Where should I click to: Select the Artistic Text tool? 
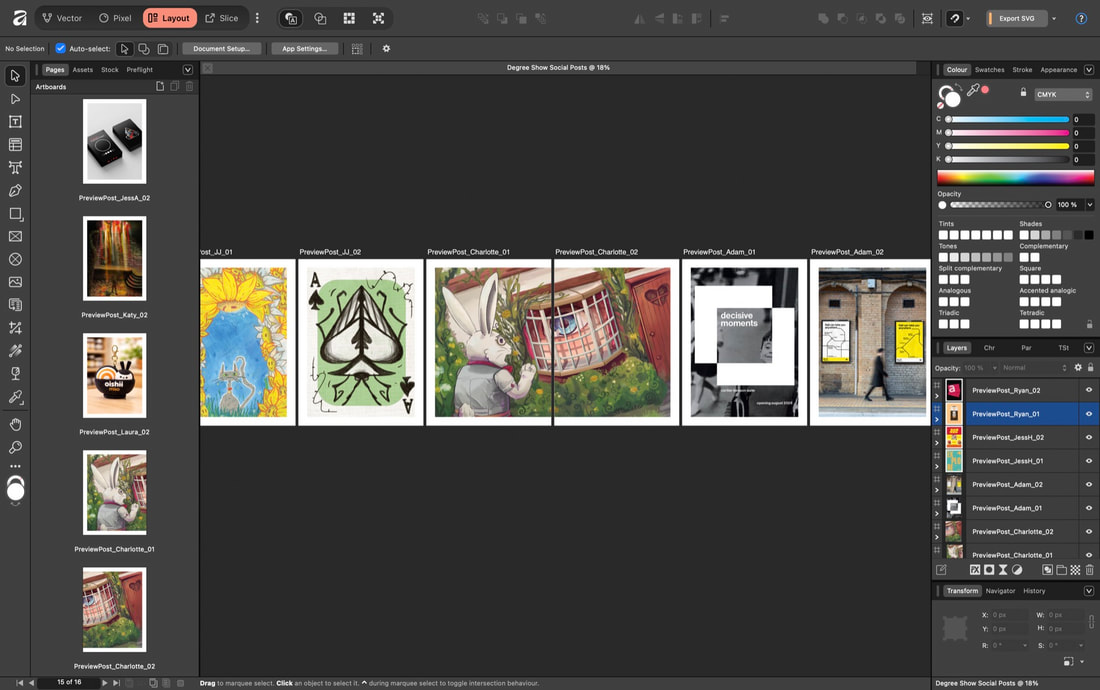pos(15,168)
